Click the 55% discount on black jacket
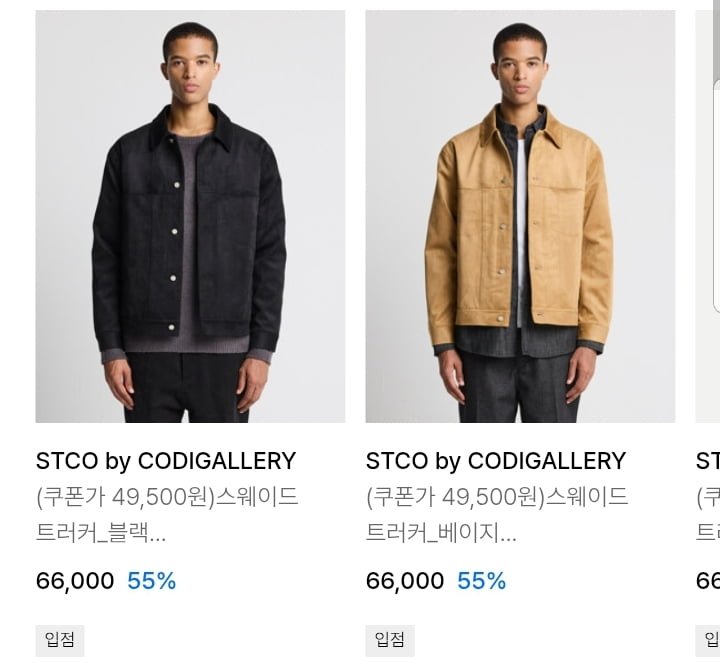 point(152,581)
